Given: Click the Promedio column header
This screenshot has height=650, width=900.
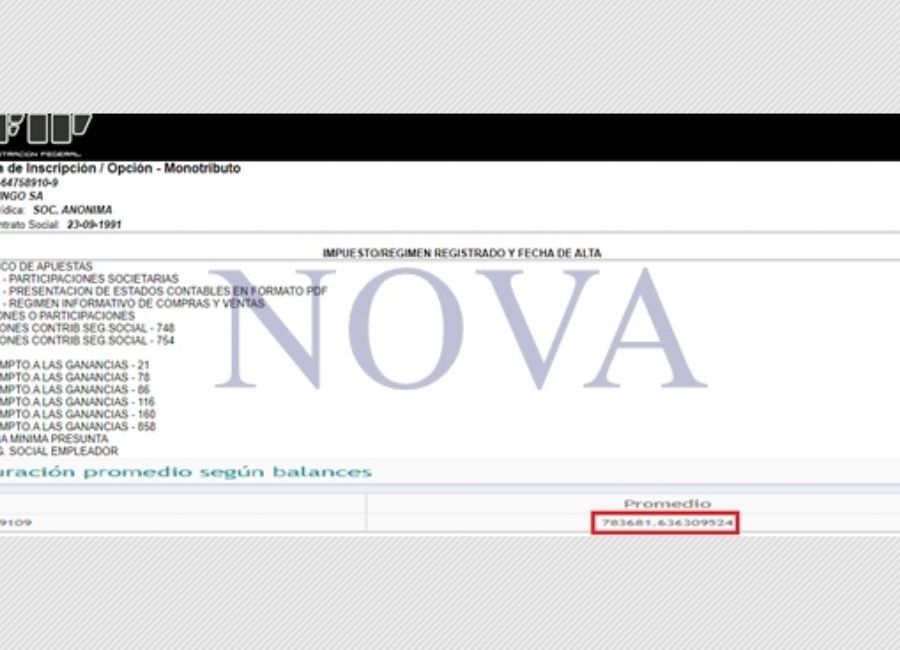Looking at the screenshot, I should click(667, 503).
